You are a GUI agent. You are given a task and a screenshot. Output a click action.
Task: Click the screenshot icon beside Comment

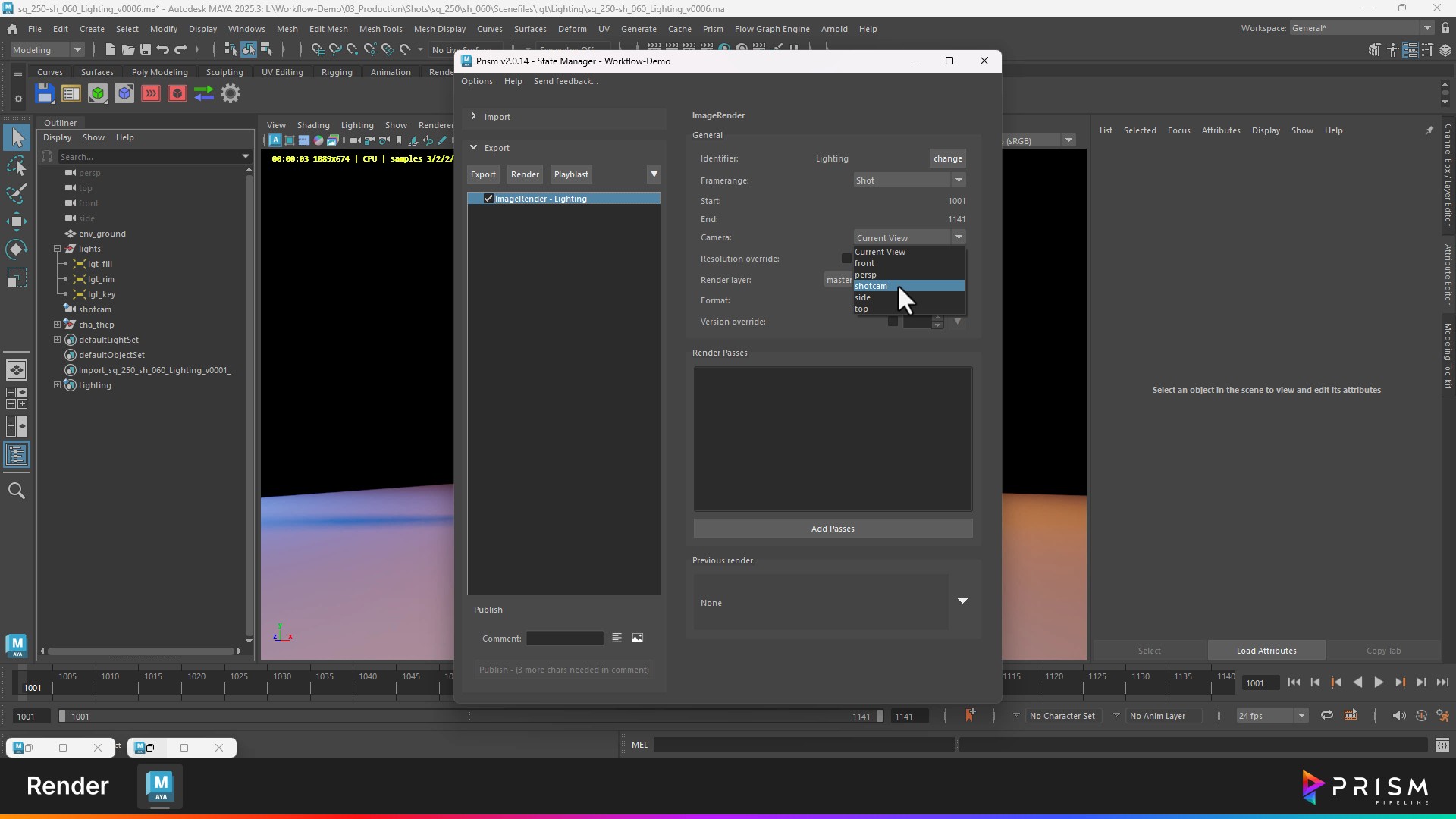[x=638, y=639]
